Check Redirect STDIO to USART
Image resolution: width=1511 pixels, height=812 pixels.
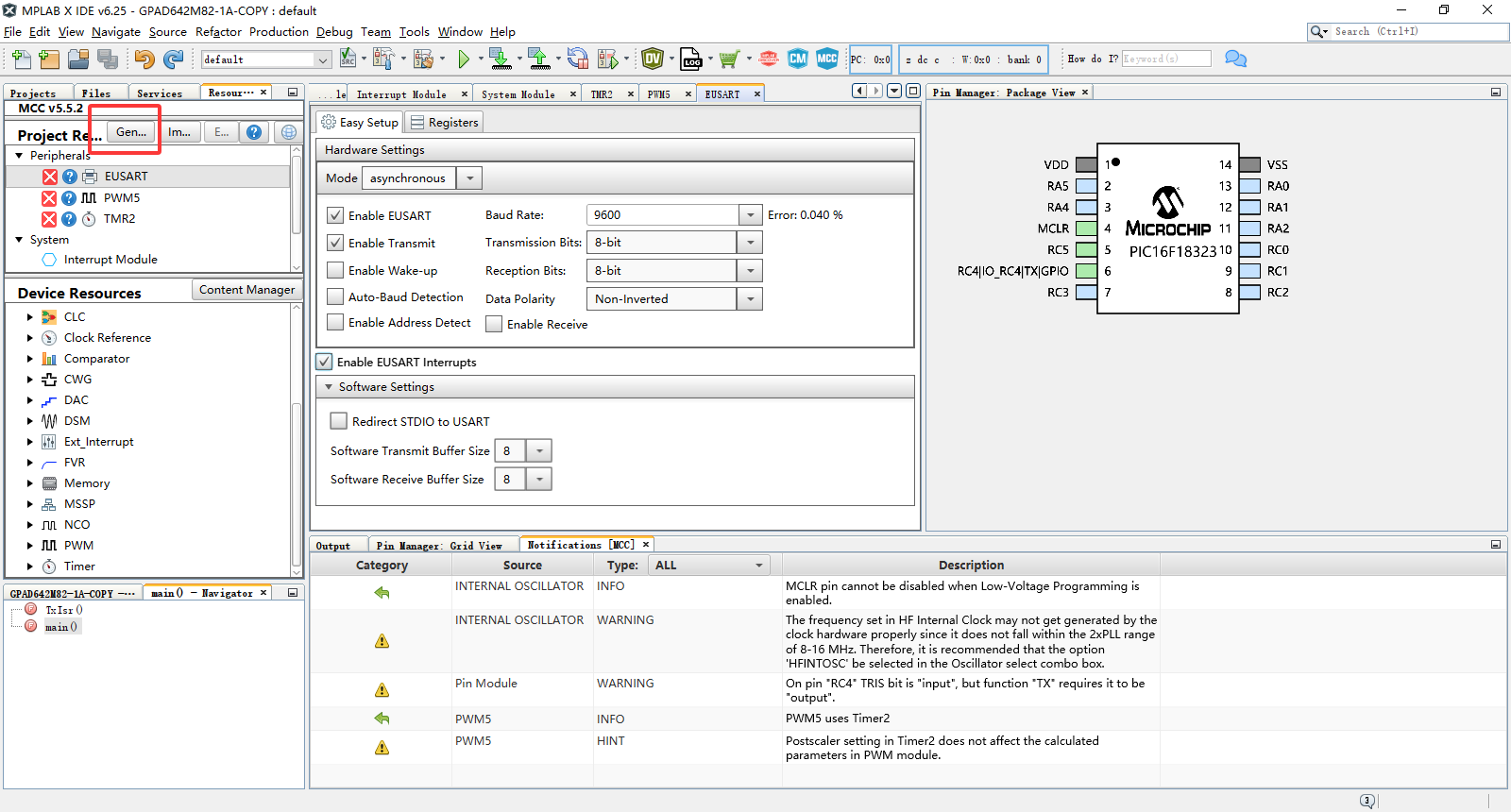[338, 421]
